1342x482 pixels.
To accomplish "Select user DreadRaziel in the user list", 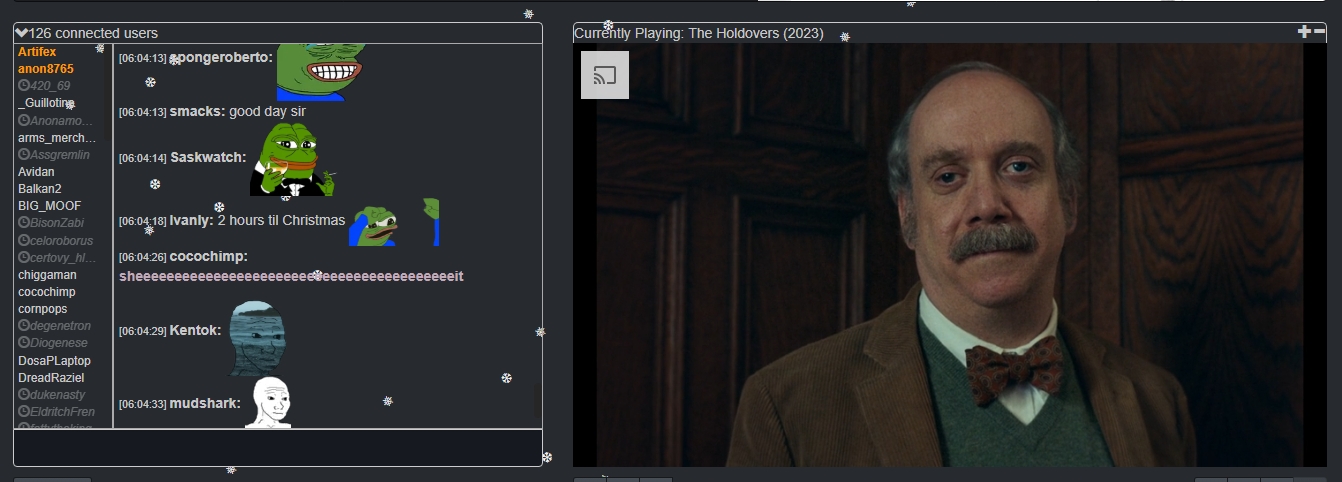I will [51, 378].
